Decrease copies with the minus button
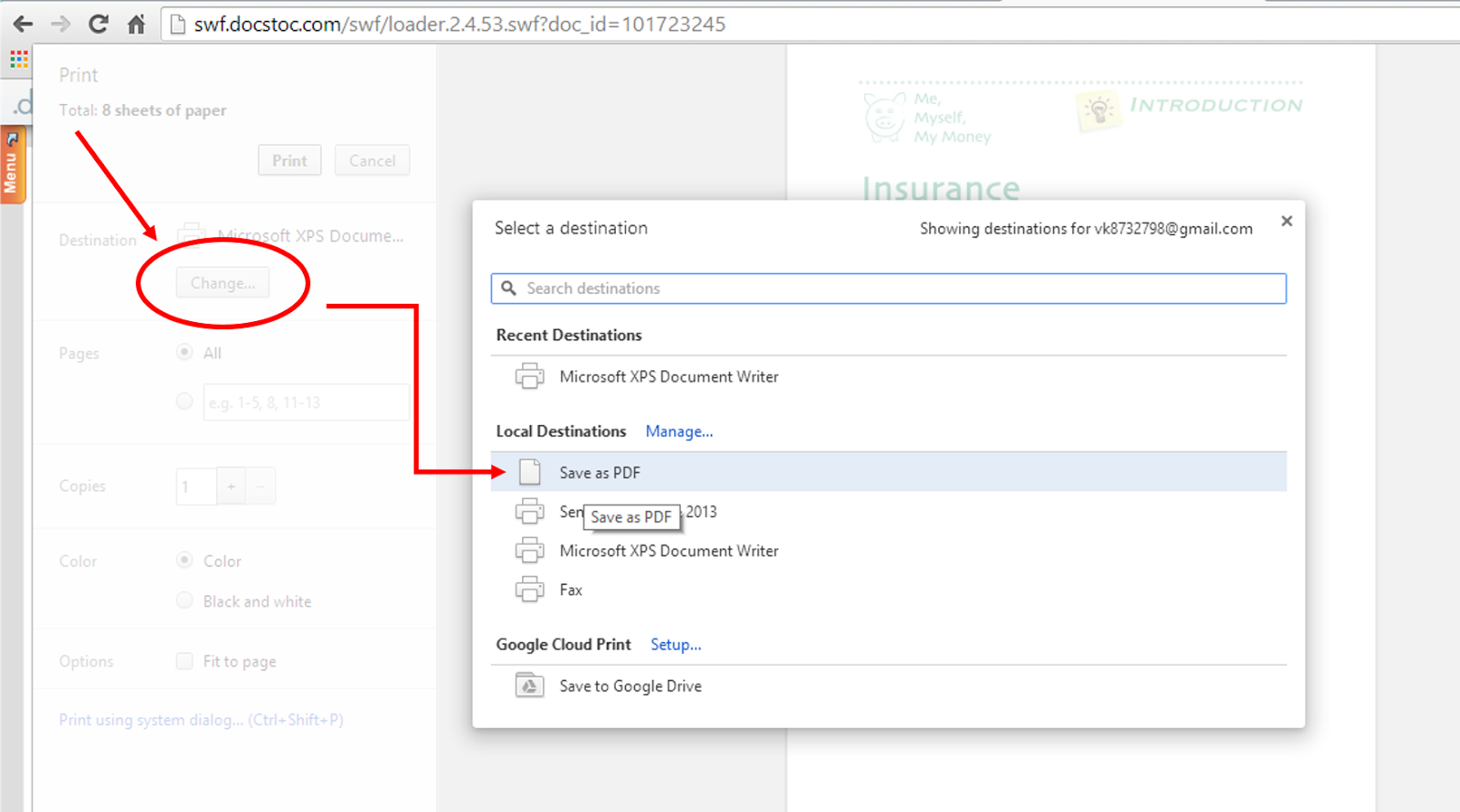1460x812 pixels. (x=261, y=486)
